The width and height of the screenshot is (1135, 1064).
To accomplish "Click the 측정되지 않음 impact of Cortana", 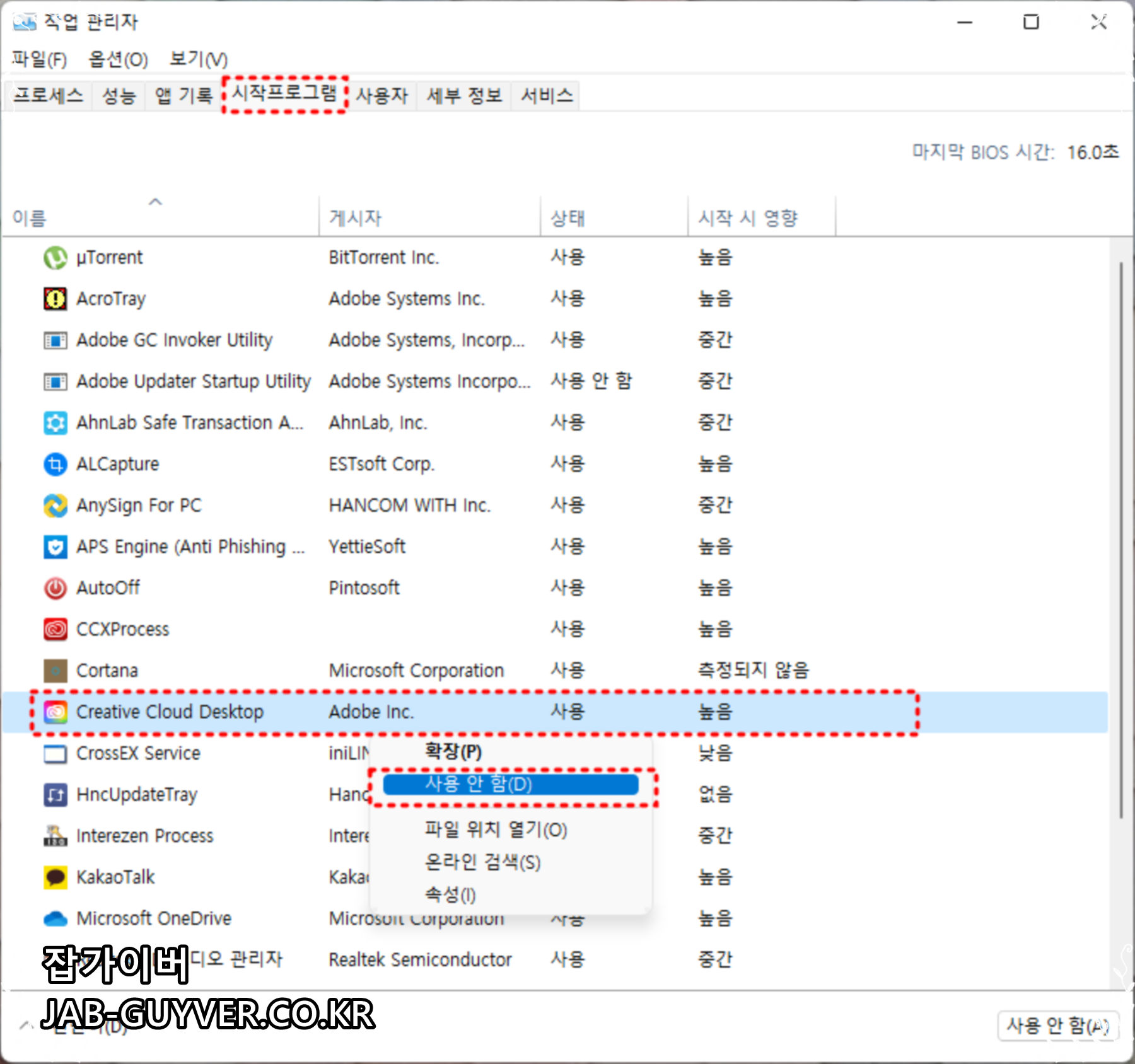I will point(754,670).
